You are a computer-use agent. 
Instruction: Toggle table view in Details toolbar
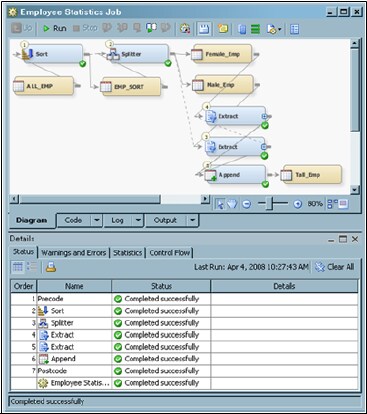tap(18, 267)
